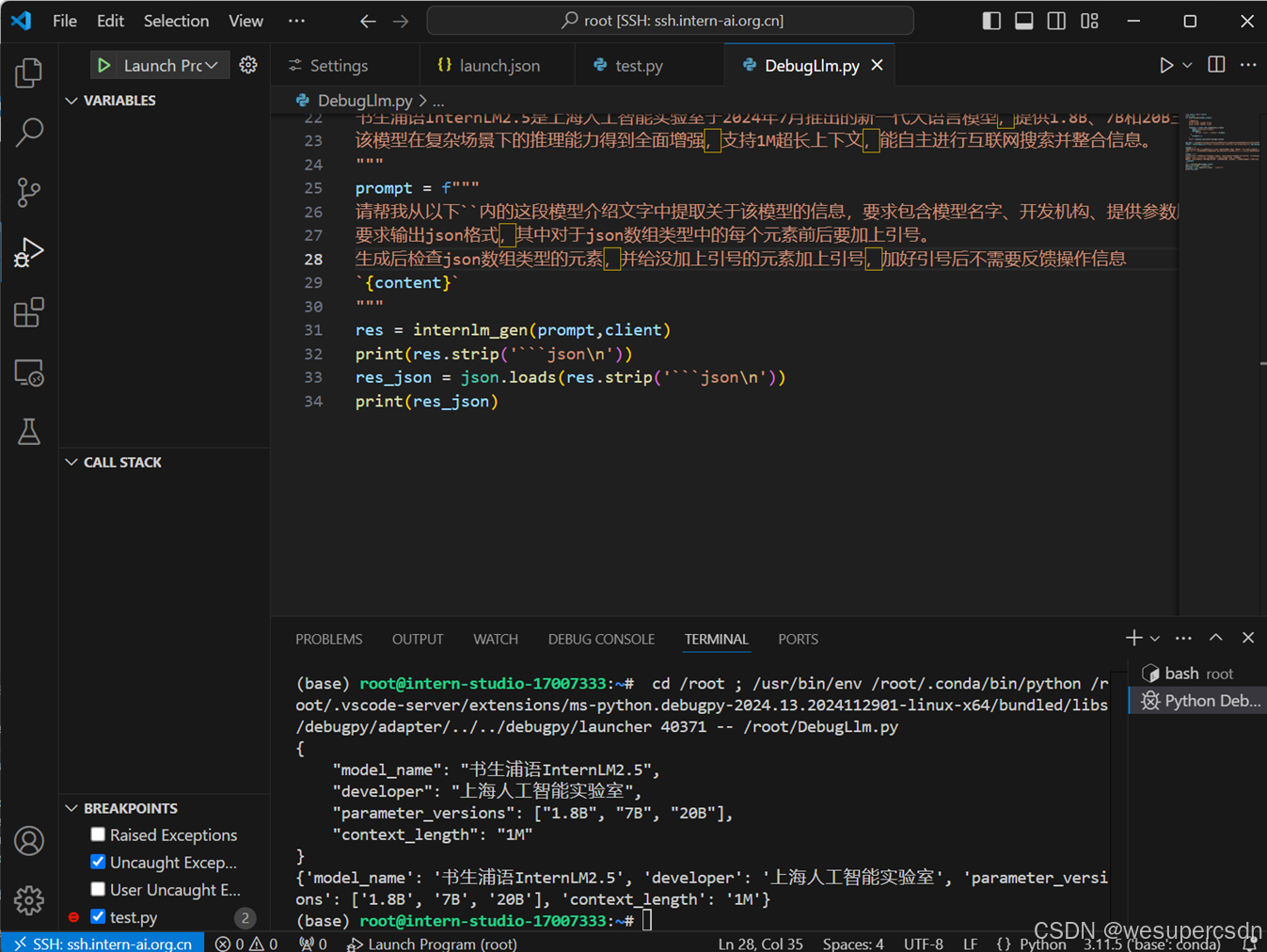
Task: Change end of line via LF
Action: (x=970, y=943)
